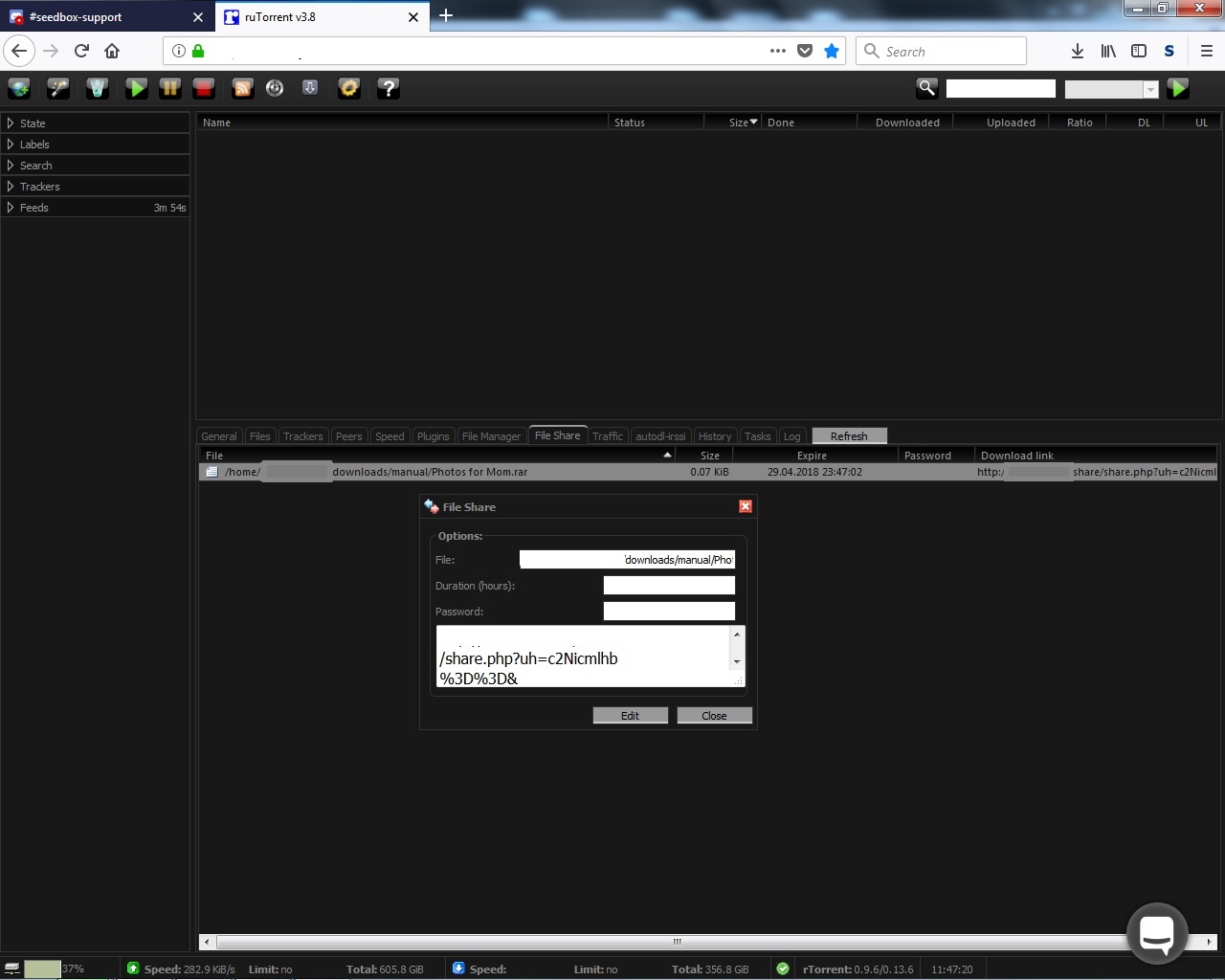1225x980 pixels.
Task: Click the Edit button in File Share dialog
Action: coord(630,716)
